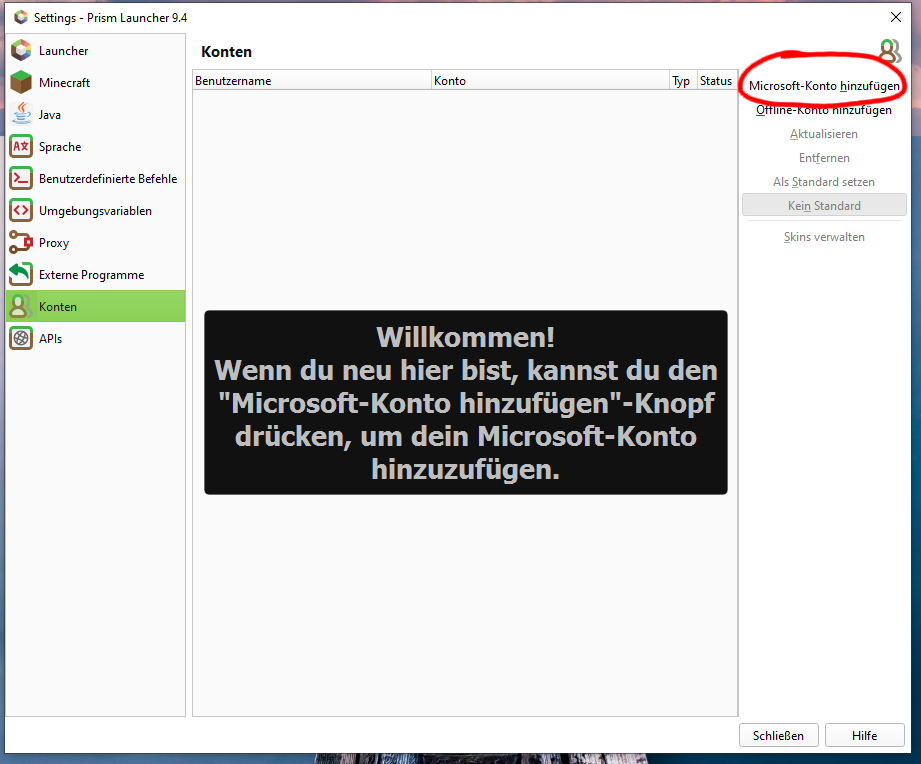The width and height of the screenshot is (921, 764).
Task: Click the circled Microsoft-Konto hinzufügen button
Action: tap(822, 84)
